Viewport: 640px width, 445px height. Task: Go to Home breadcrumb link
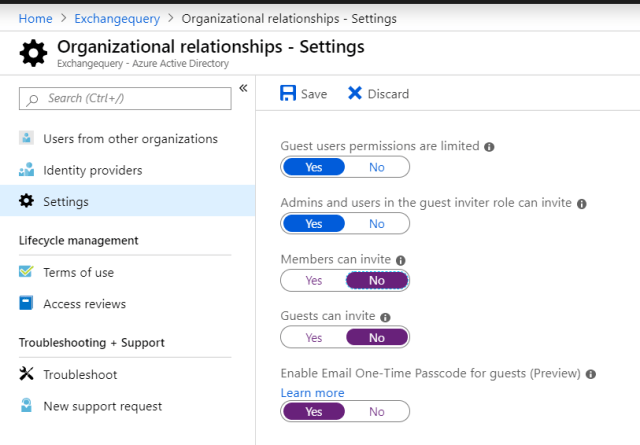coord(35,18)
